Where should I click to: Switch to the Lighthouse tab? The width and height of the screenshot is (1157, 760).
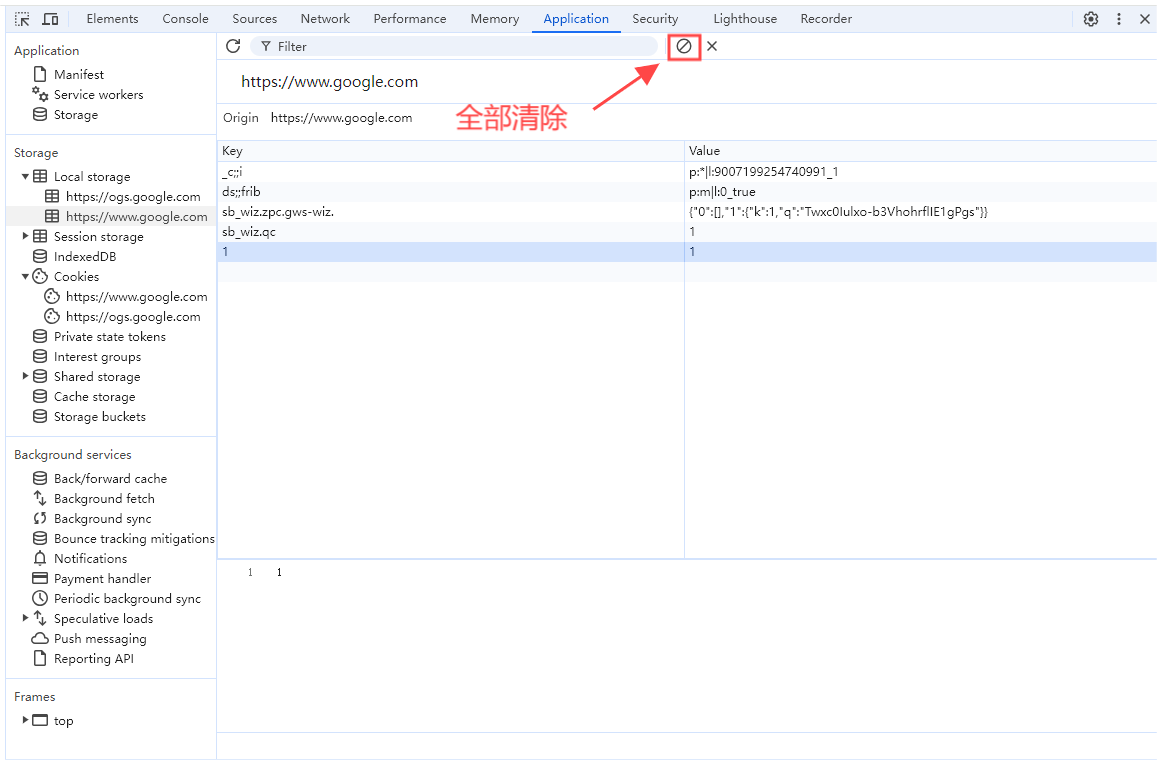pos(745,19)
